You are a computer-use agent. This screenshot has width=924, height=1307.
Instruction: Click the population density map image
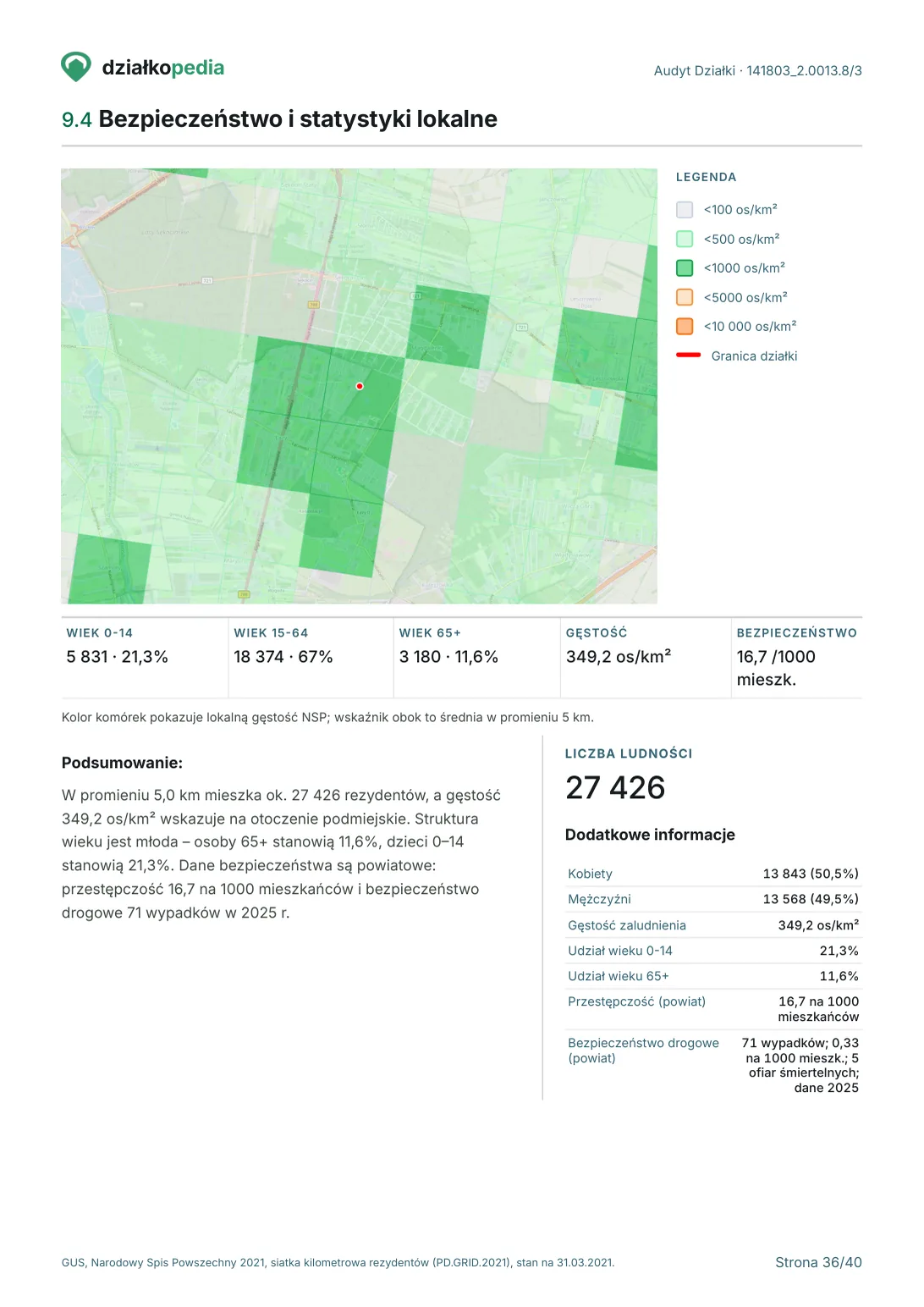click(359, 386)
